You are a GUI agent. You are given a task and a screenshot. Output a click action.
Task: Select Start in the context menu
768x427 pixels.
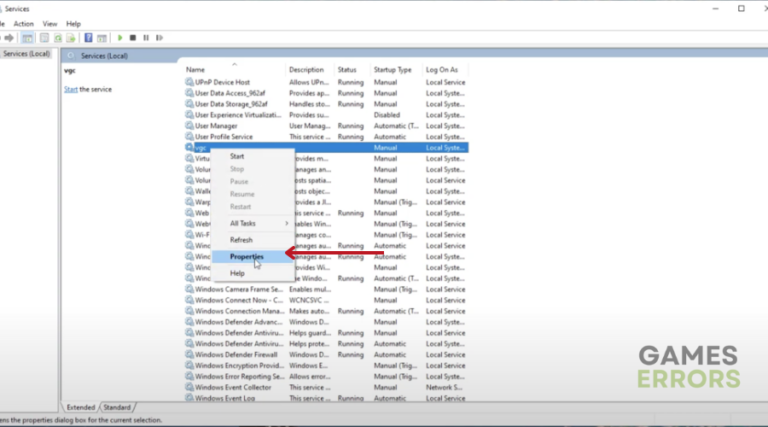237,156
